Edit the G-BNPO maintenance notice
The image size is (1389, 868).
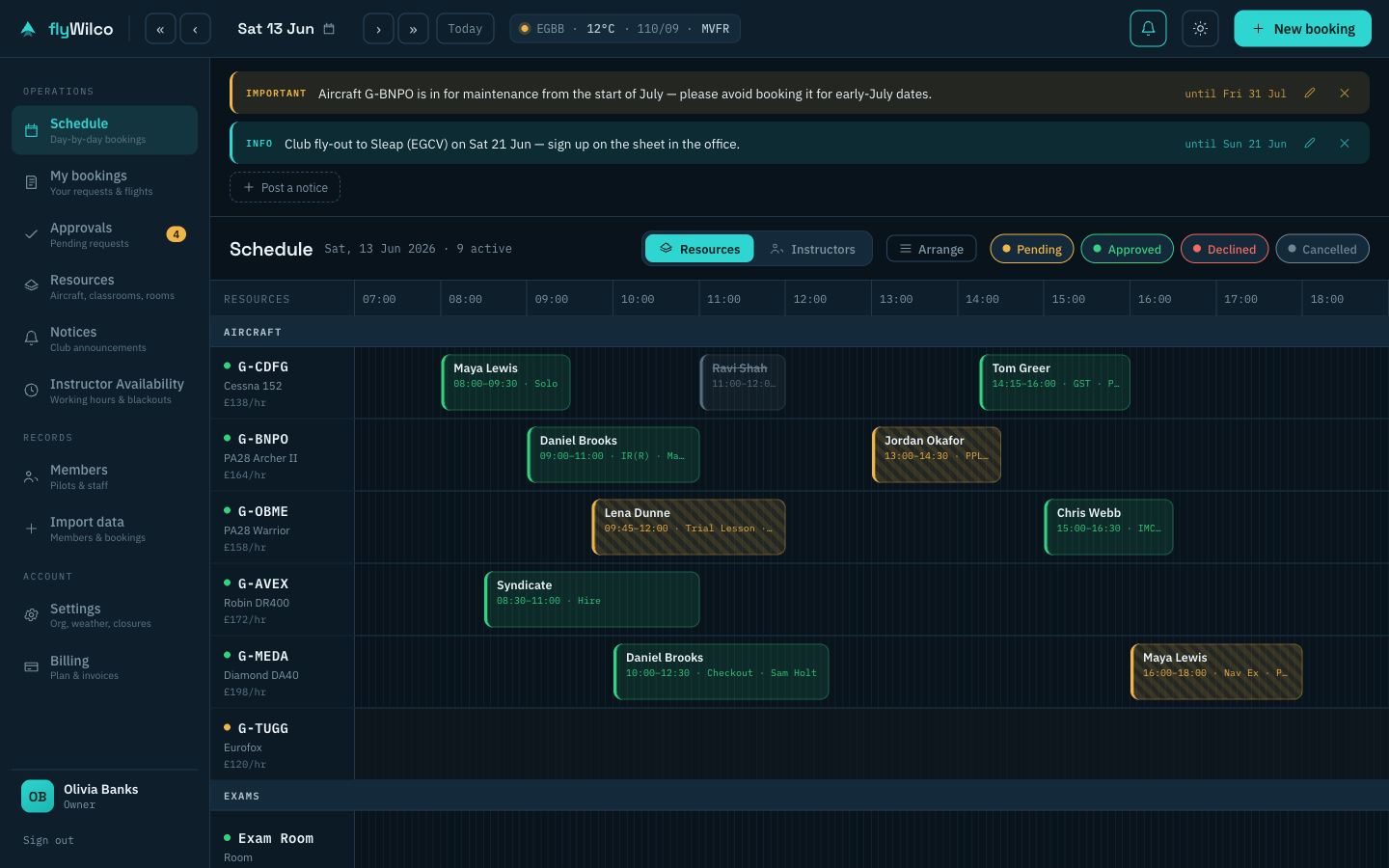click(1310, 94)
